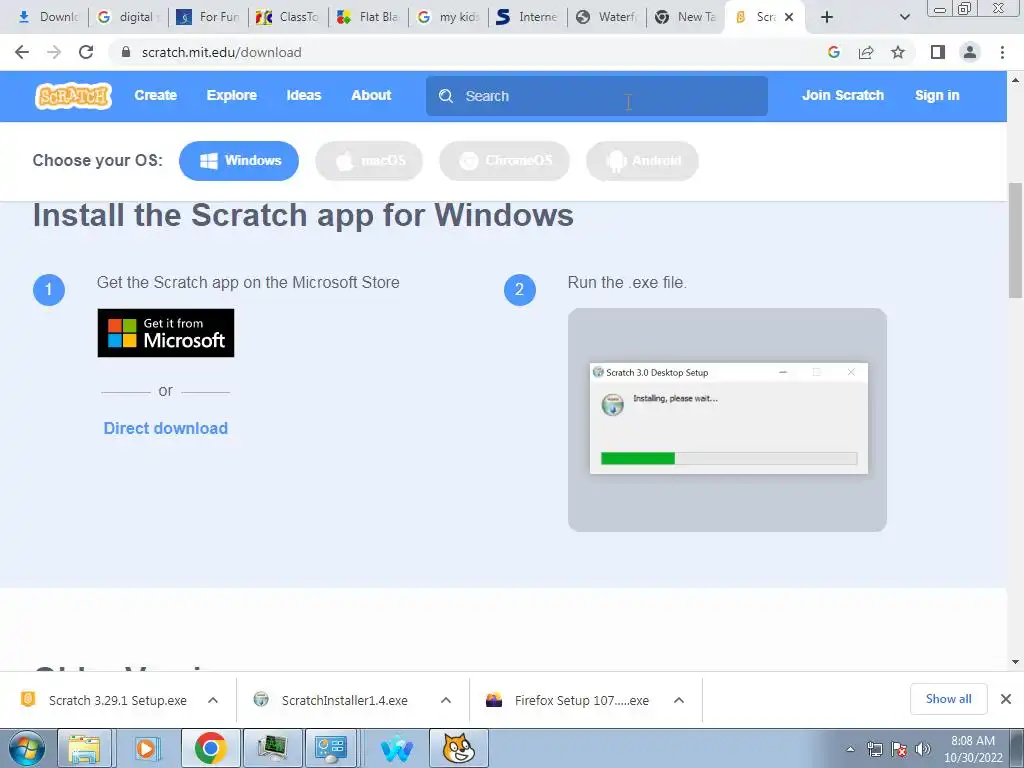Switch to the Flat Bla tab

pyautogui.click(x=368, y=17)
